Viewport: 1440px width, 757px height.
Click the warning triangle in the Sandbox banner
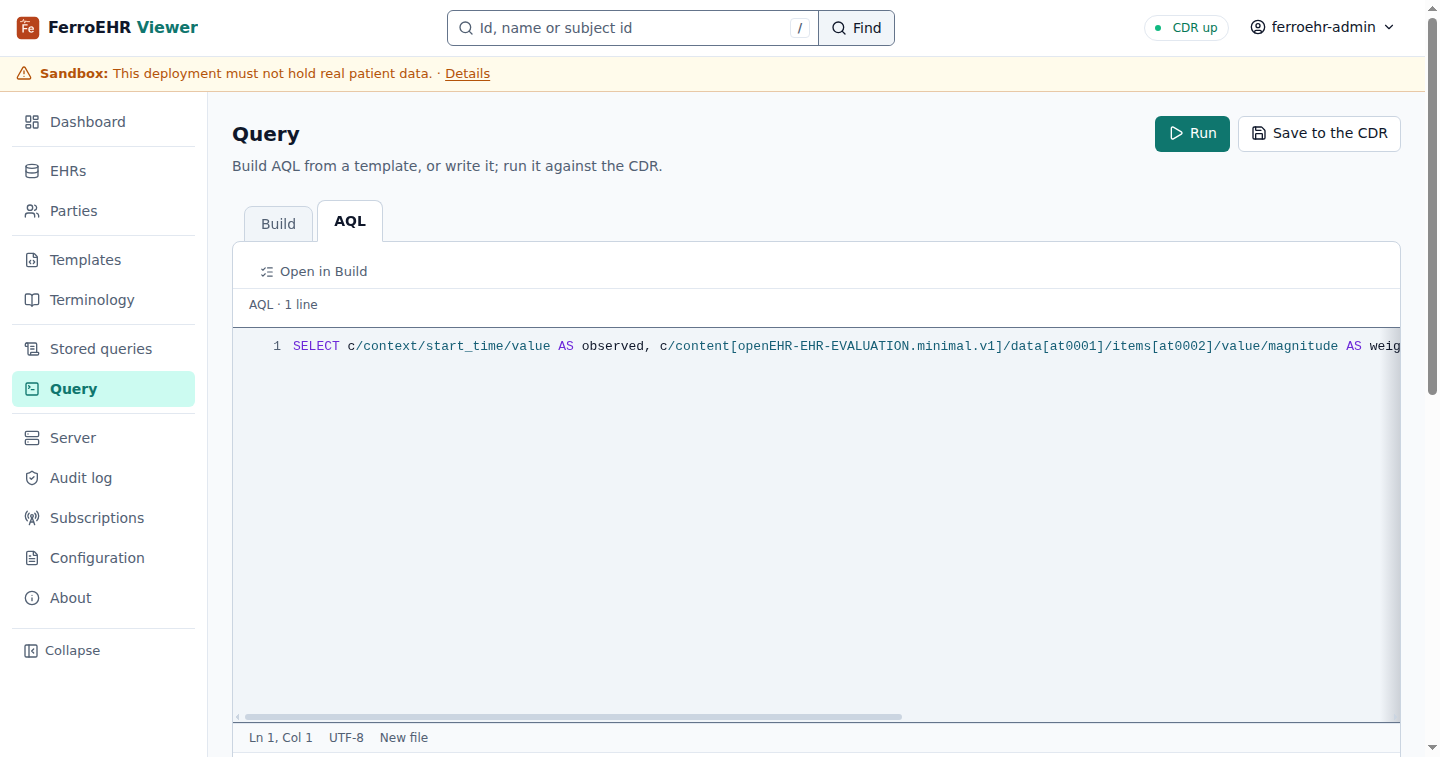pos(24,74)
